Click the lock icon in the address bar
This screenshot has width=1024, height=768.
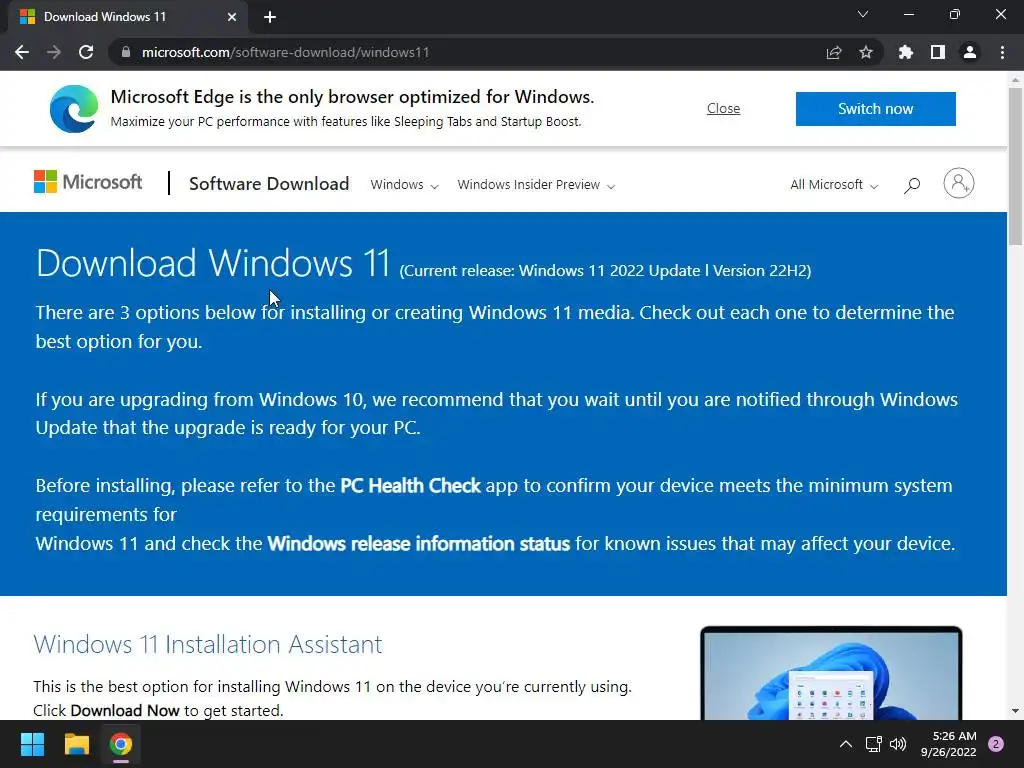pos(126,52)
